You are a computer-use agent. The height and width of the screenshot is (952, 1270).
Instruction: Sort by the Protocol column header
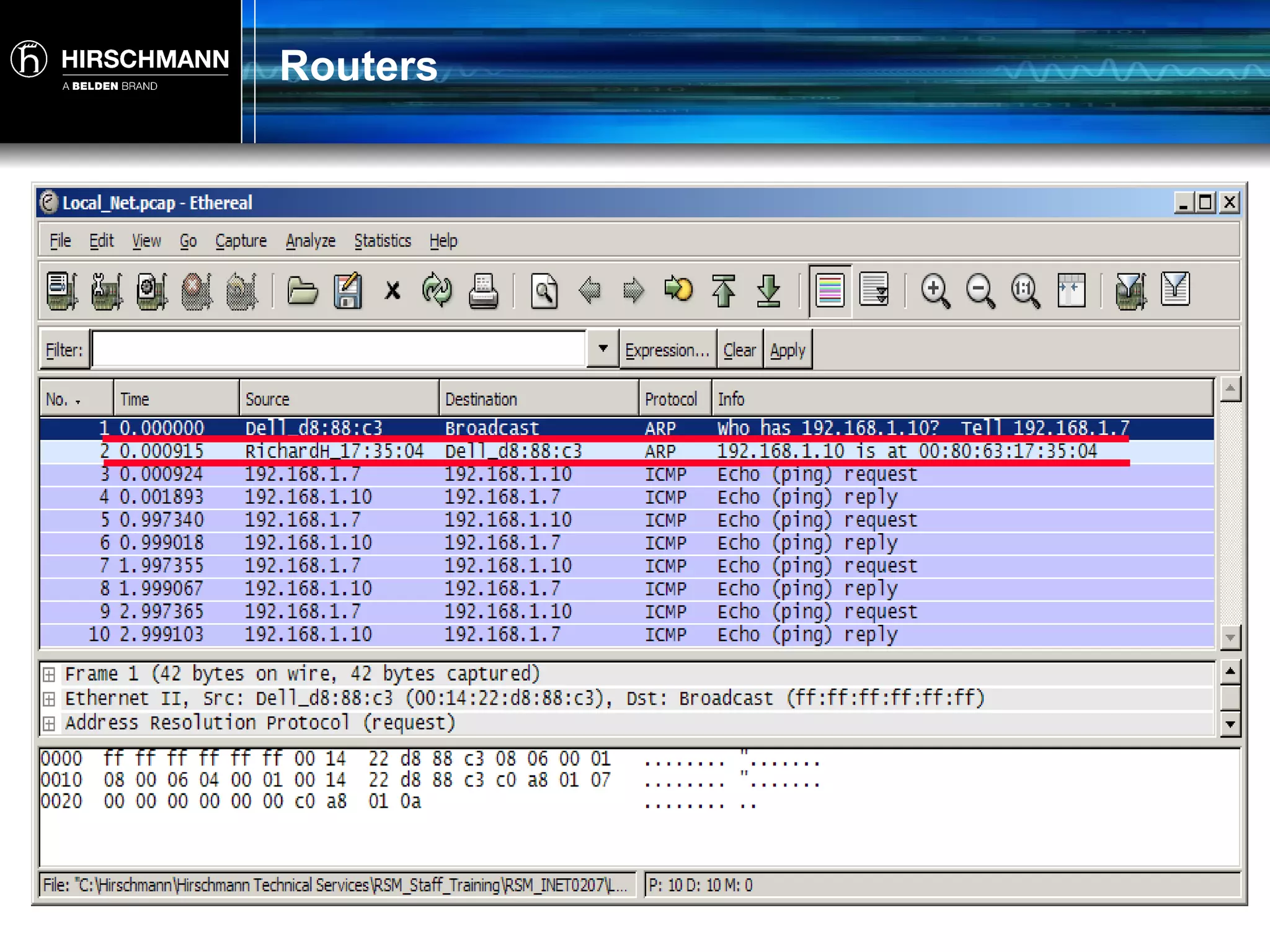(675, 399)
